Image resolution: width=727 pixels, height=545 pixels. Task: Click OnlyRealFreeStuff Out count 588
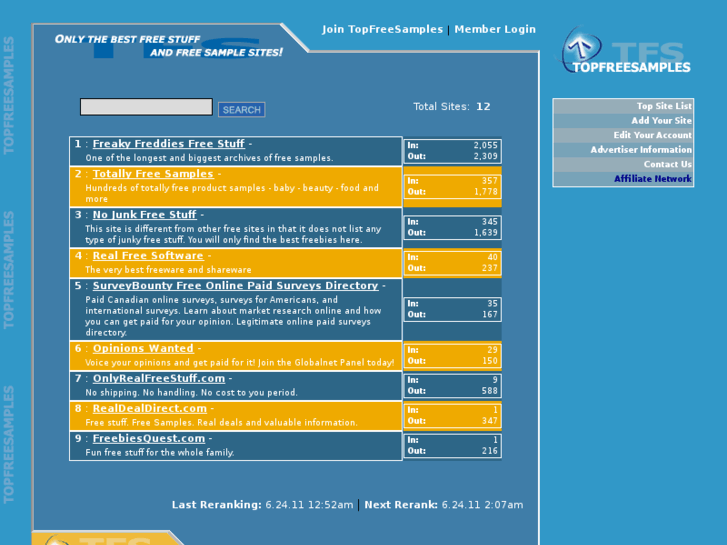coord(489,391)
